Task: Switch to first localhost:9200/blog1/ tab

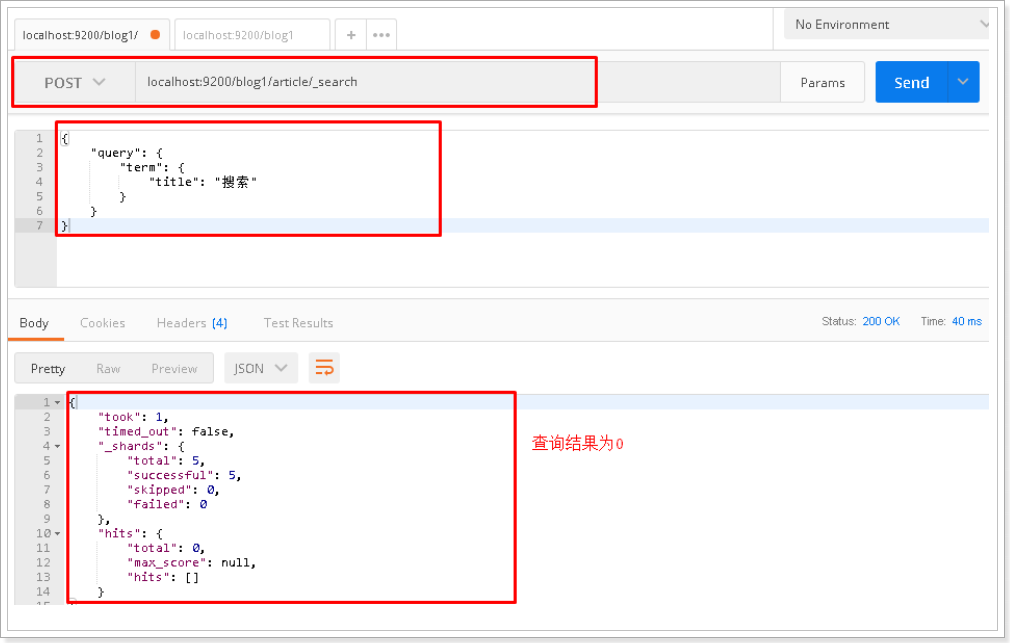Action: (91, 35)
